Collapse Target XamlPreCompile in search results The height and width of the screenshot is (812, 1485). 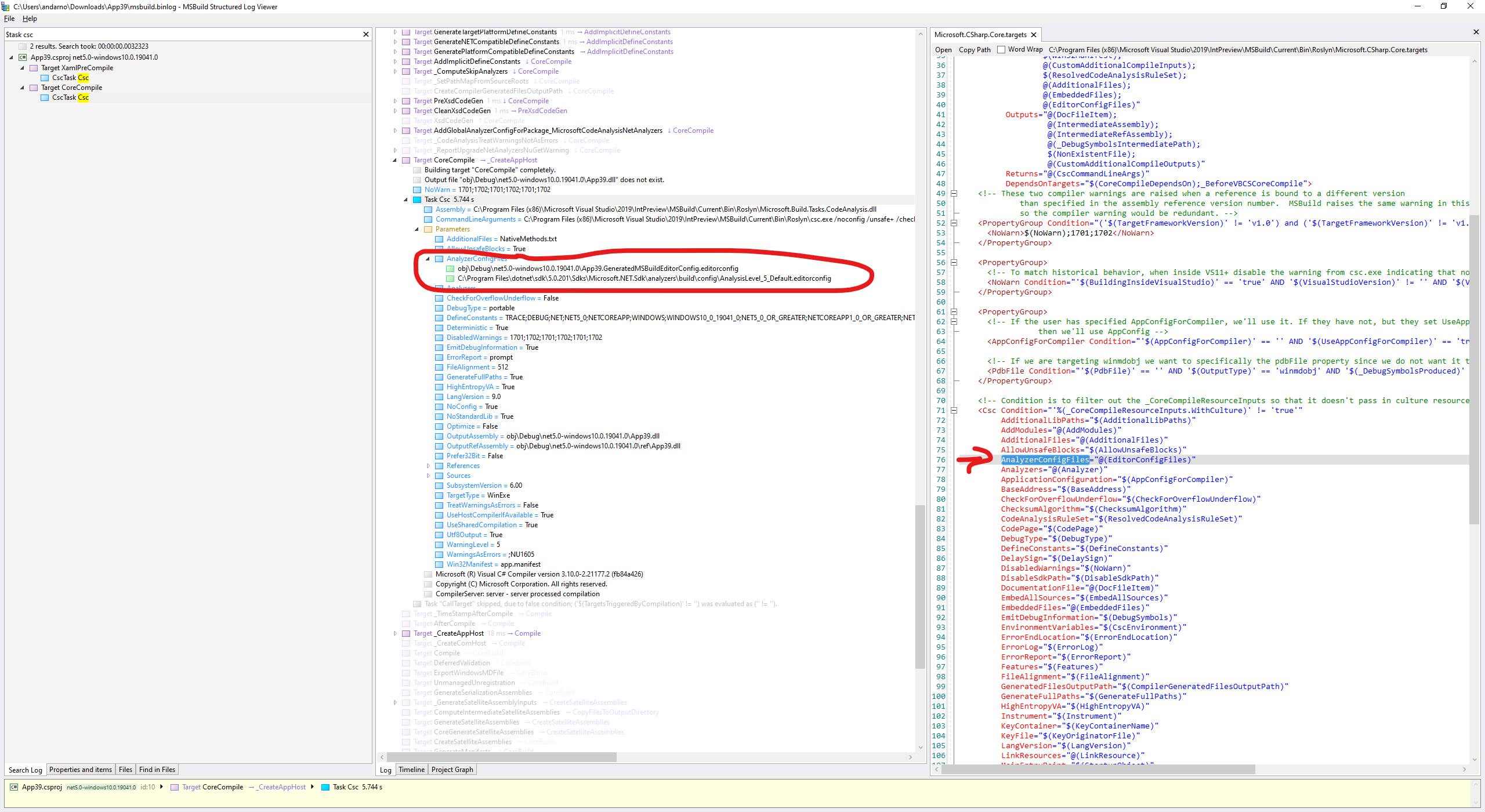[x=22, y=68]
